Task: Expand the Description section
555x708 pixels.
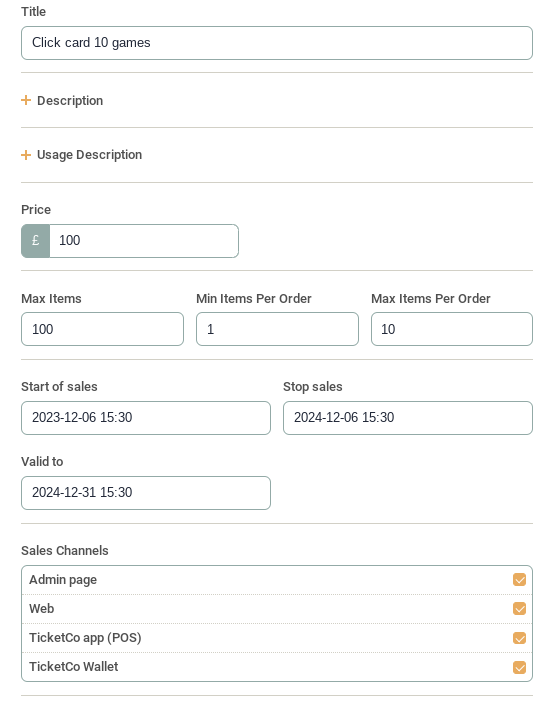Action: tap(70, 100)
